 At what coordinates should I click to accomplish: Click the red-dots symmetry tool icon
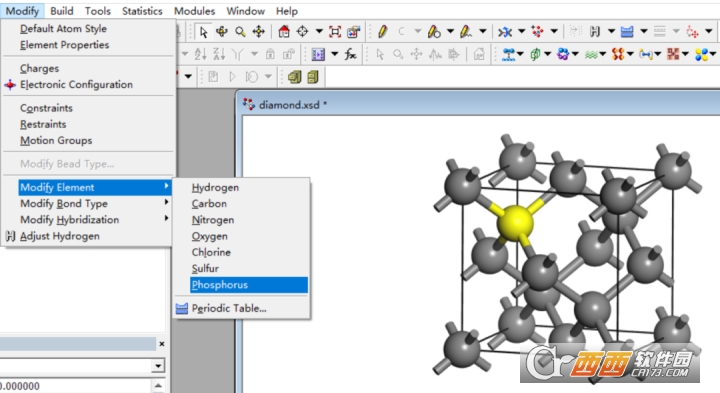[x=537, y=31]
